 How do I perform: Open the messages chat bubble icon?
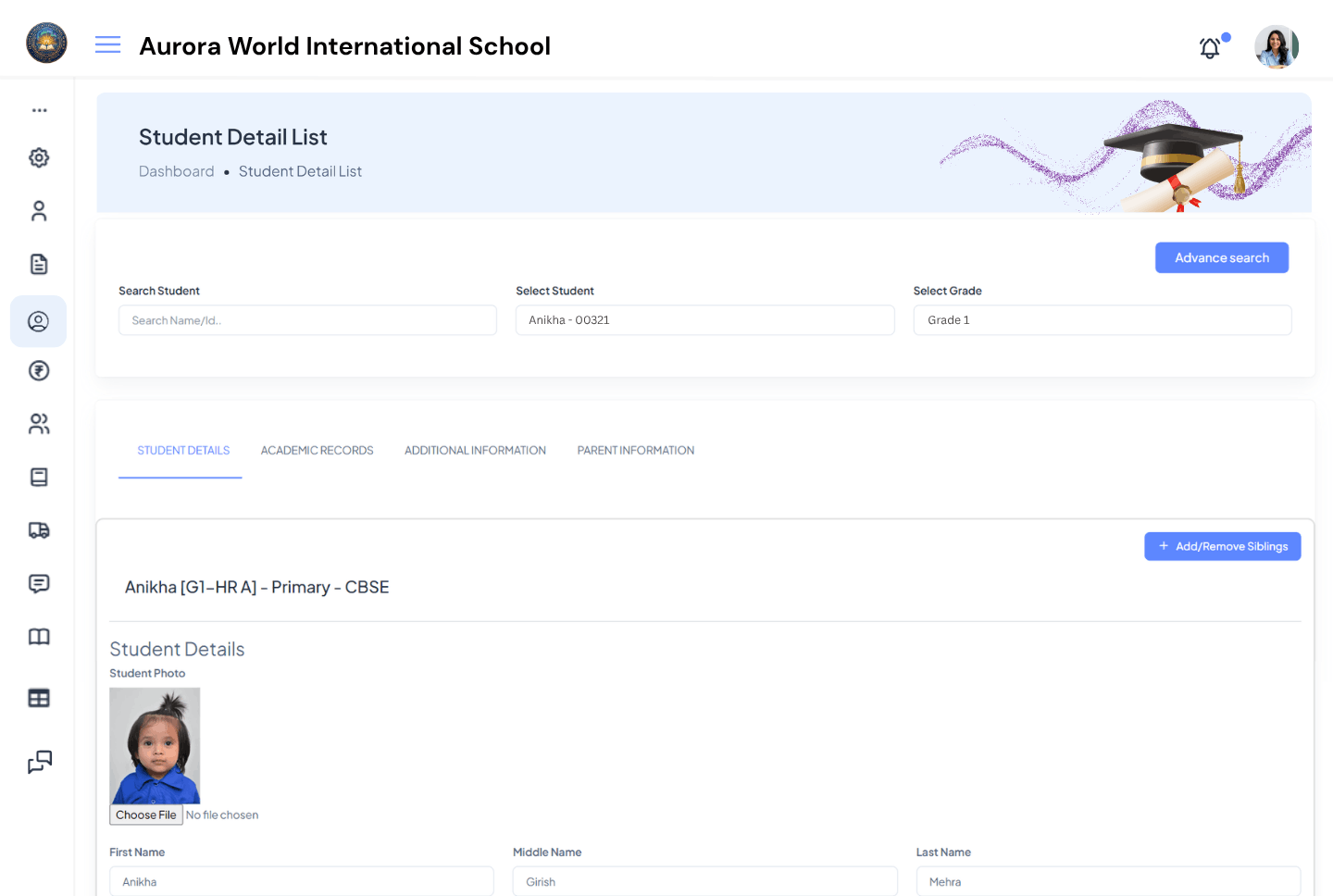(38, 583)
